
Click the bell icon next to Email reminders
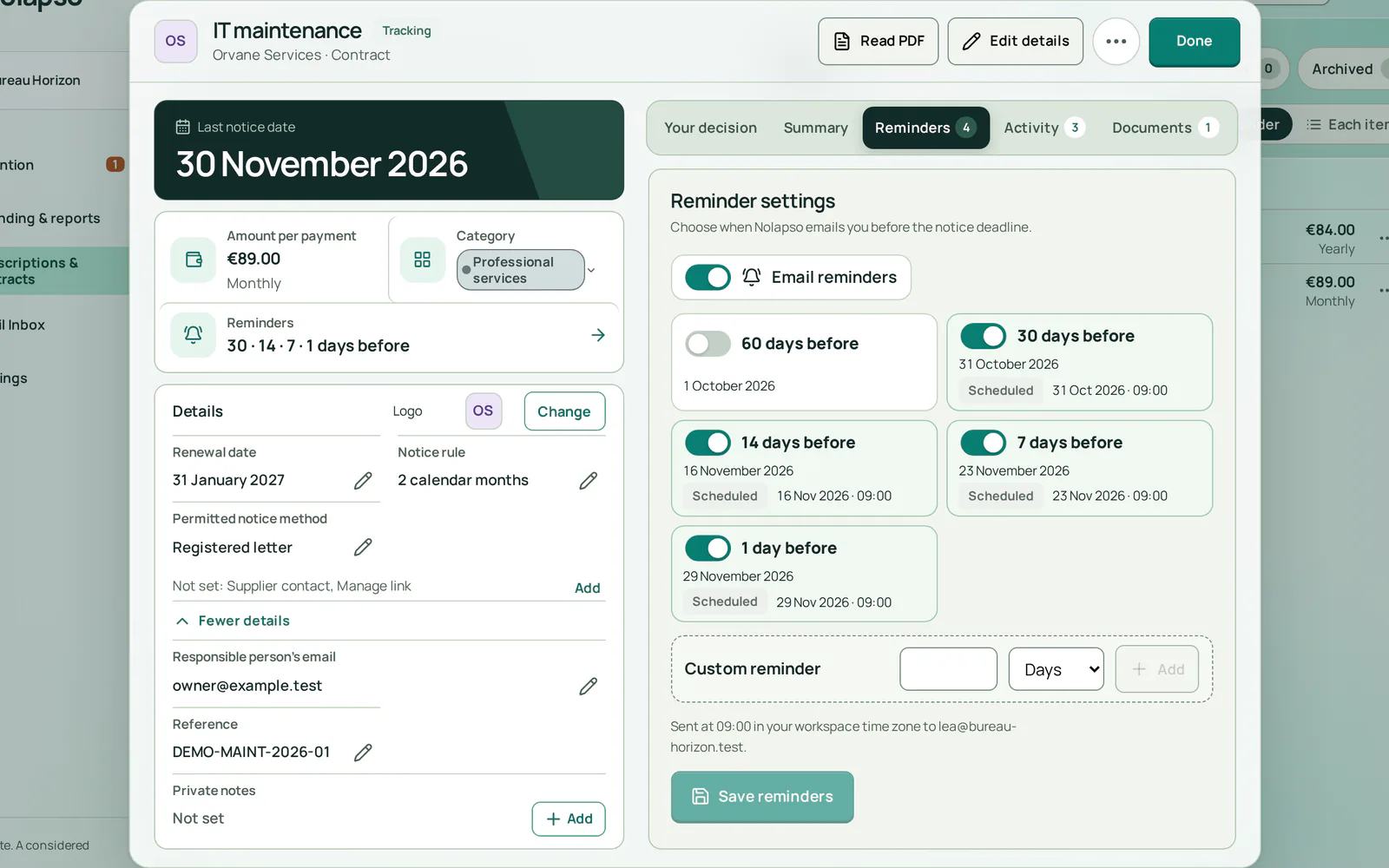(x=752, y=277)
